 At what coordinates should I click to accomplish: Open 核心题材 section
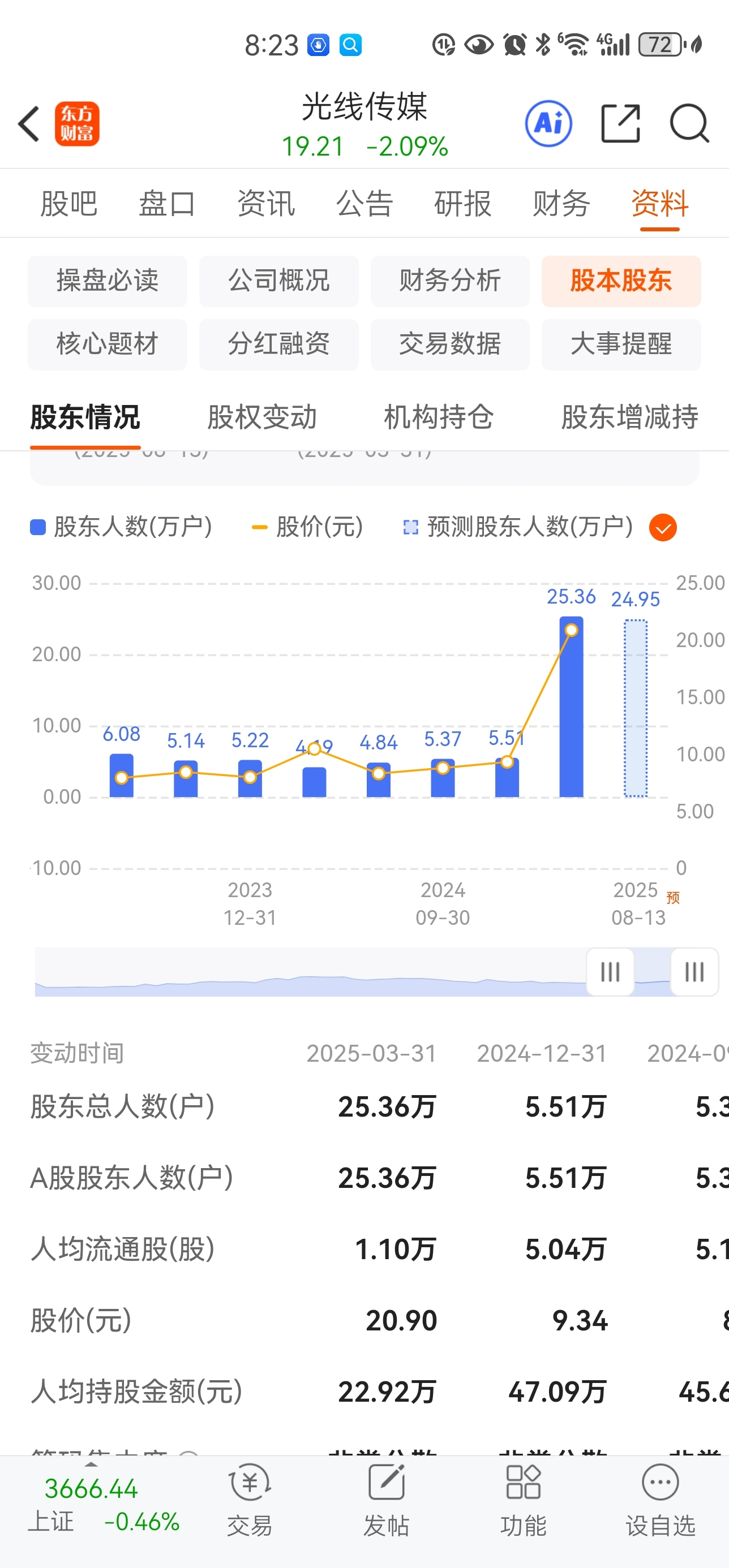click(x=107, y=344)
